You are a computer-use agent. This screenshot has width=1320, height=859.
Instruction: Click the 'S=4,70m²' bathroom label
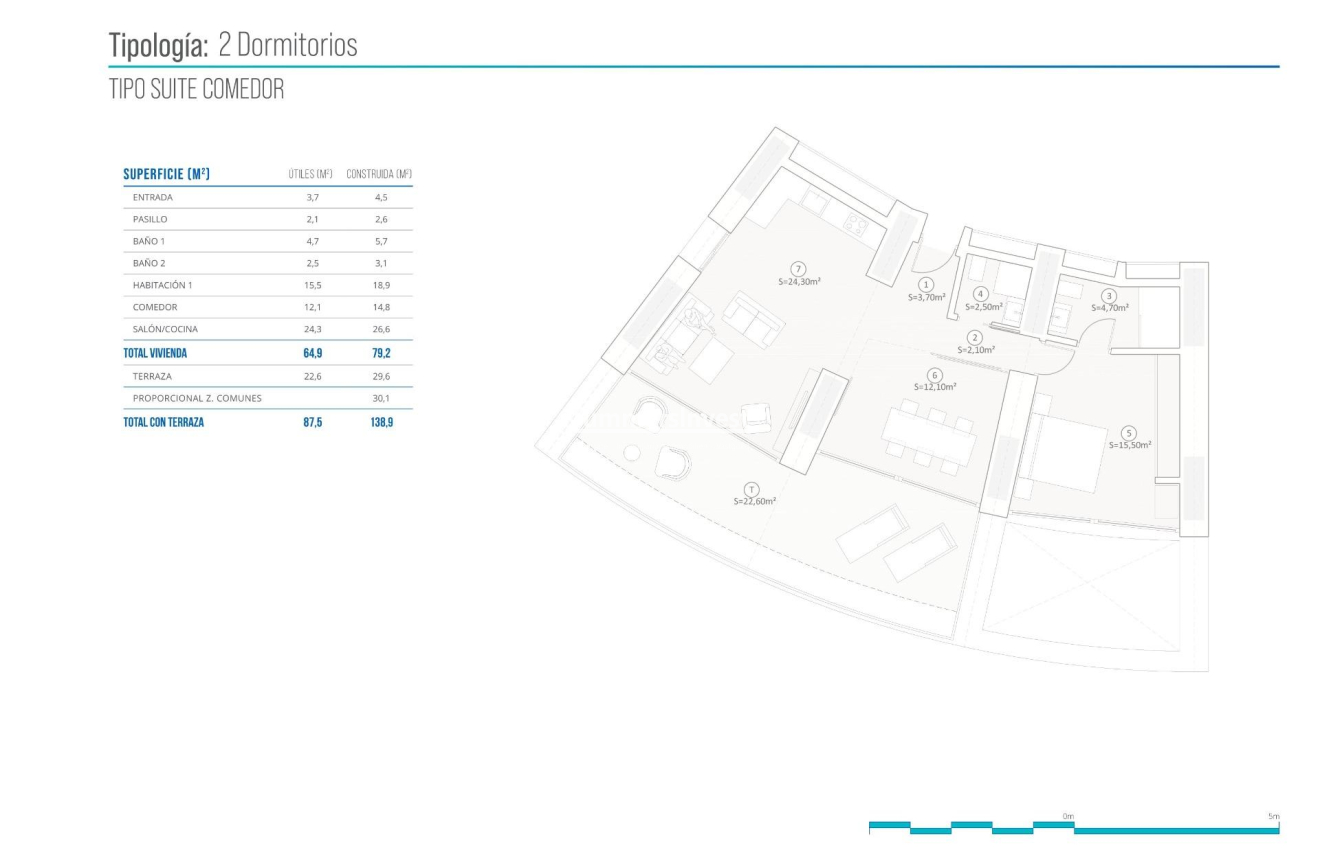[x=1110, y=308]
